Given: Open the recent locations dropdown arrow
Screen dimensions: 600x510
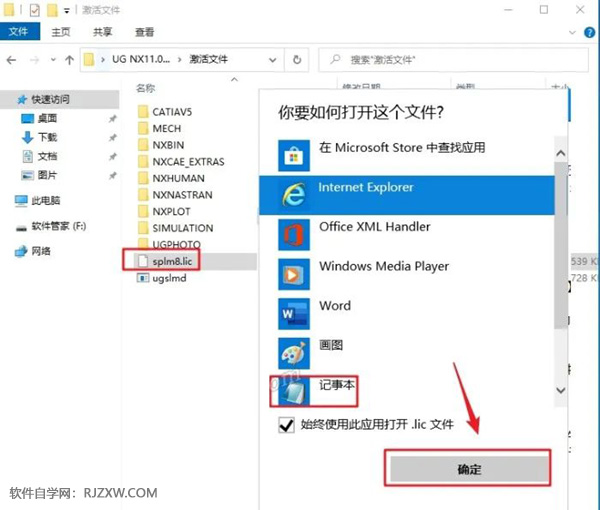Looking at the screenshot, I should pyautogui.click(x=53, y=60).
